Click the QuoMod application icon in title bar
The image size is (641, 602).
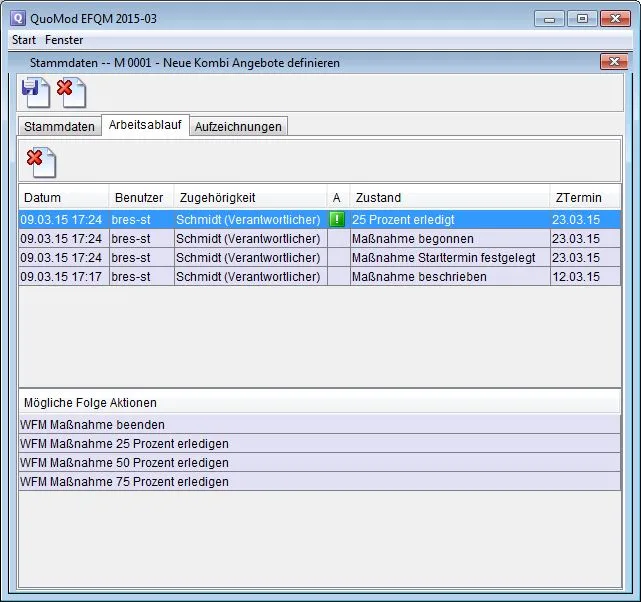pyautogui.click(x=18, y=18)
